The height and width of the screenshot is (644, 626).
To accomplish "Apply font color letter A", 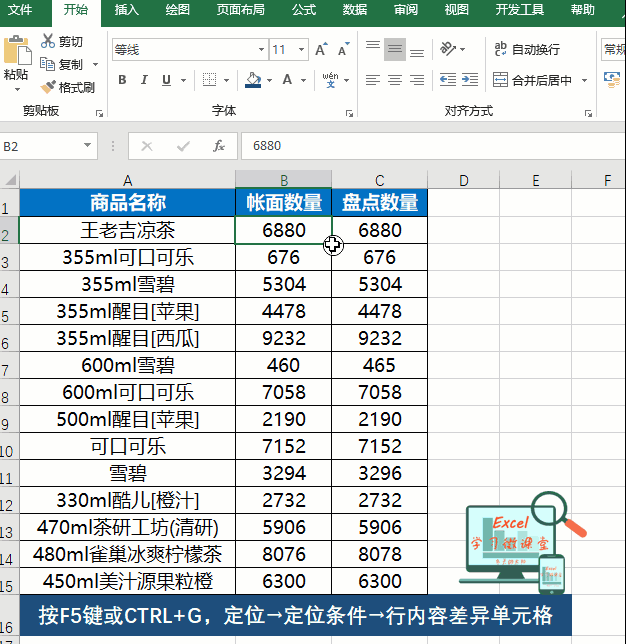I will [287, 80].
